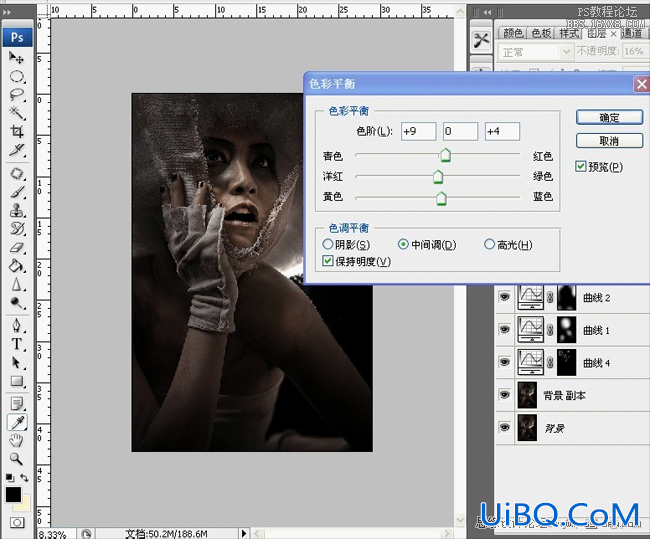This screenshot has height=539, width=650.
Task: Select the Background copy layer thumbnail
Action: [x=527, y=395]
